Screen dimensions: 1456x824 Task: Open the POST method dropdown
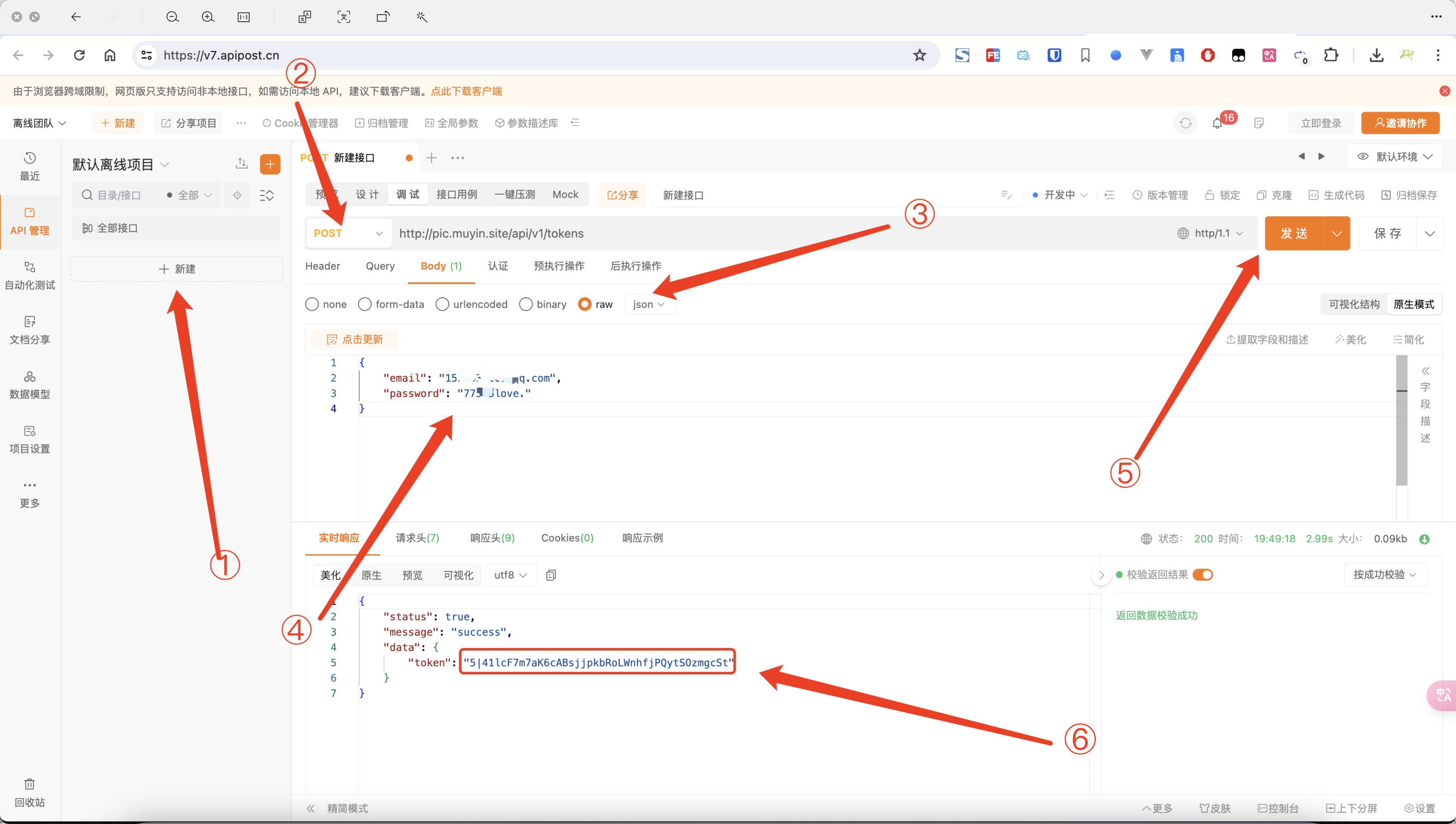349,233
